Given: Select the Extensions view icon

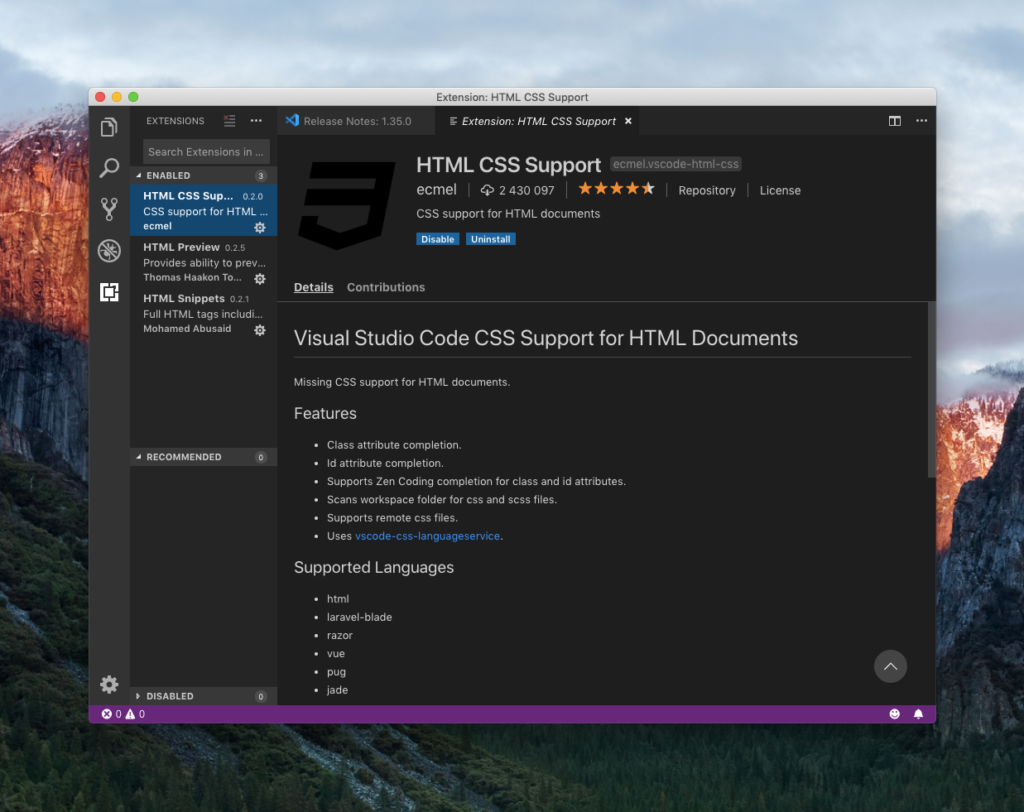Looking at the screenshot, I should pyautogui.click(x=109, y=292).
